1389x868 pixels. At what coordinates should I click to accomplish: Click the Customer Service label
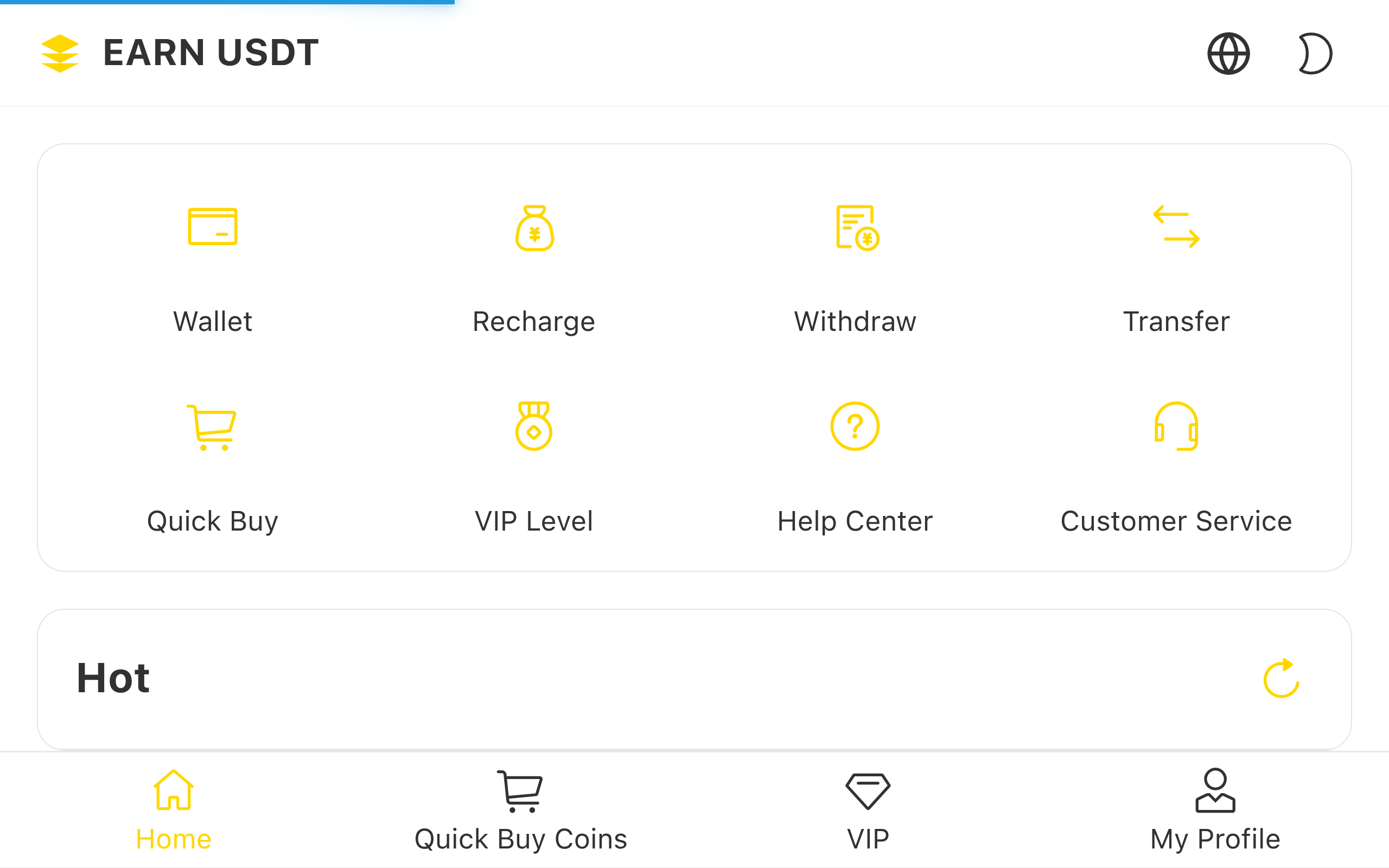pyautogui.click(x=1176, y=521)
